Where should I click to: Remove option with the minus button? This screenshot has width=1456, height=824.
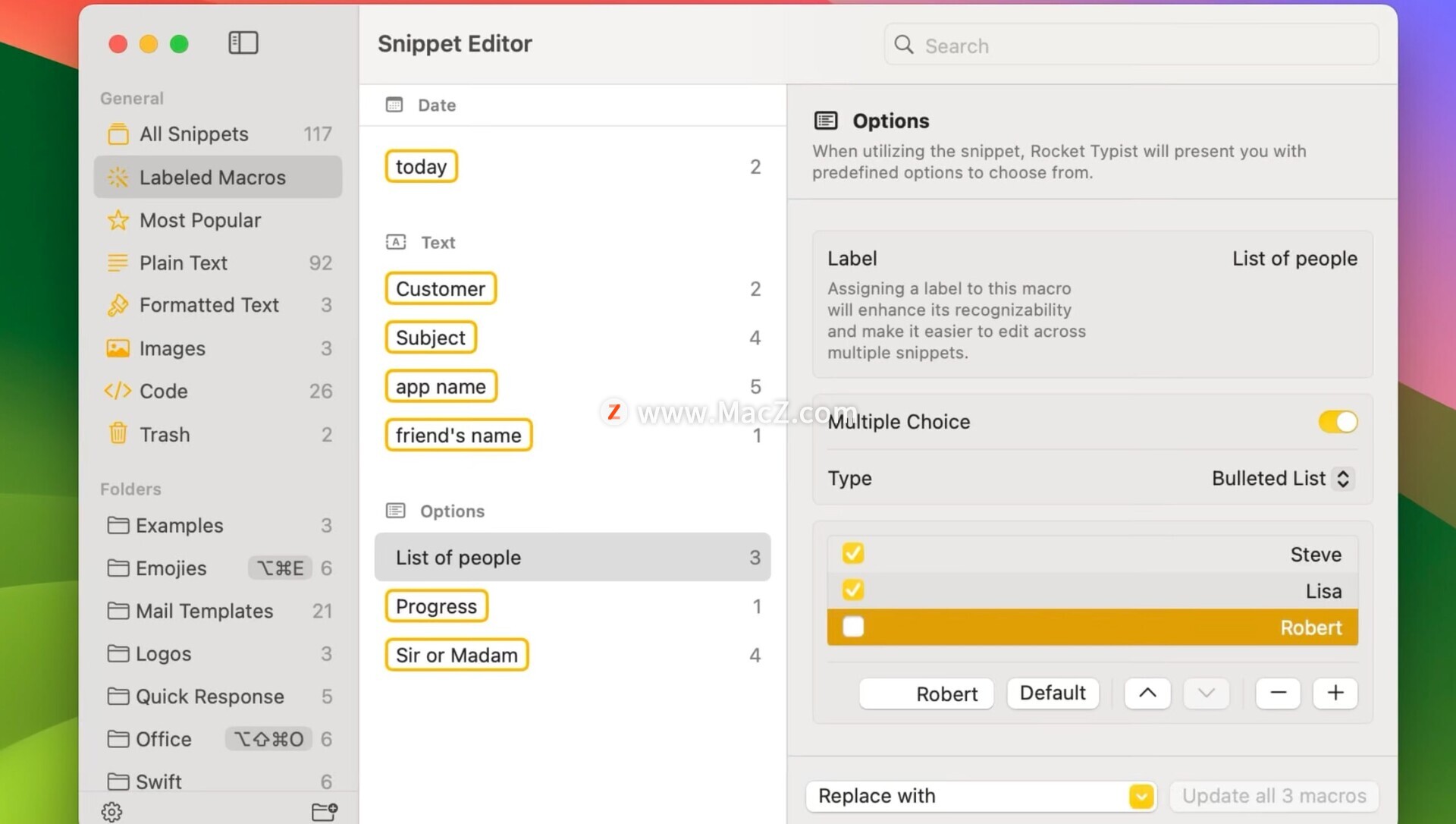[1278, 693]
